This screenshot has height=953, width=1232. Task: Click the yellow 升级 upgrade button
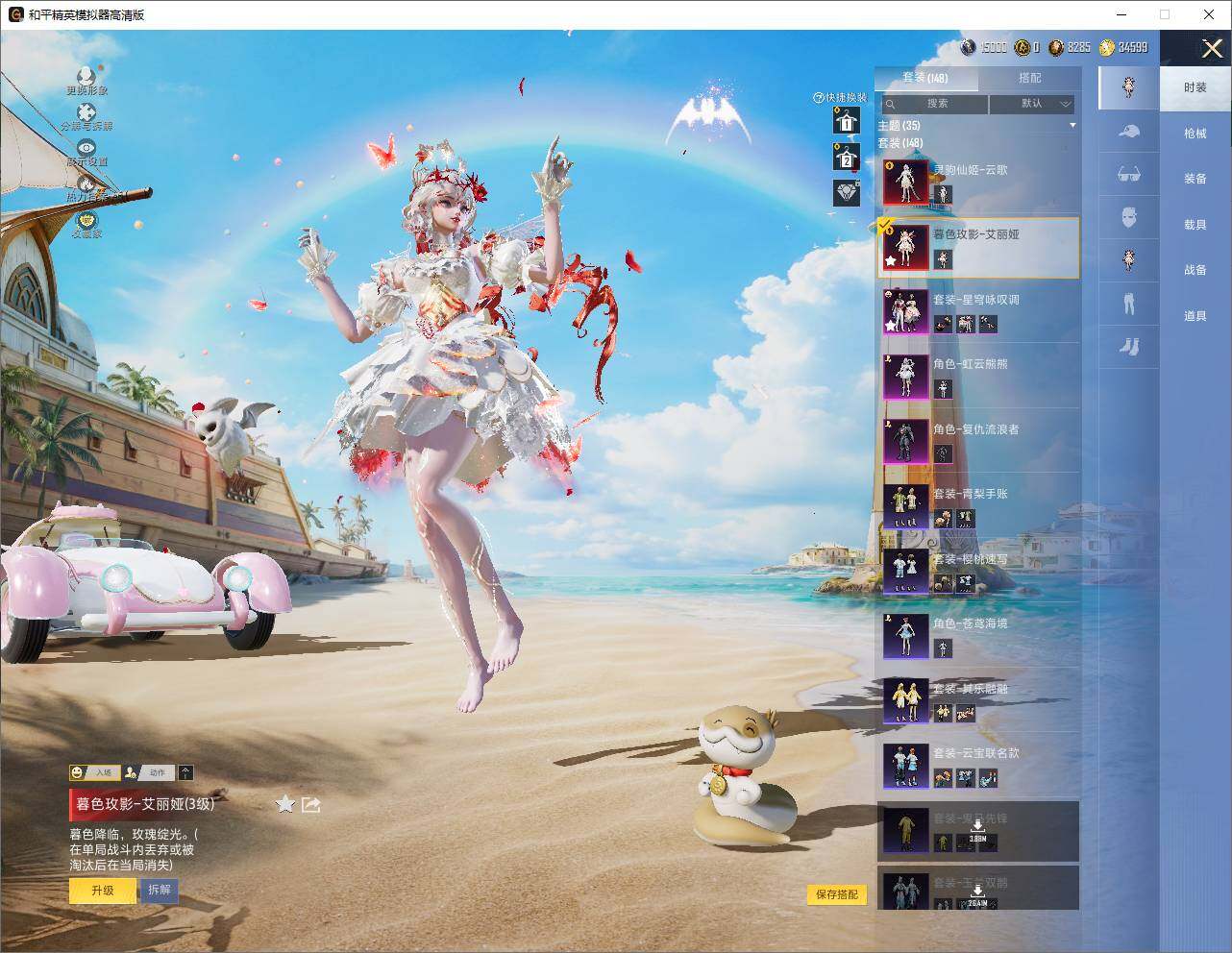(x=102, y=891)
